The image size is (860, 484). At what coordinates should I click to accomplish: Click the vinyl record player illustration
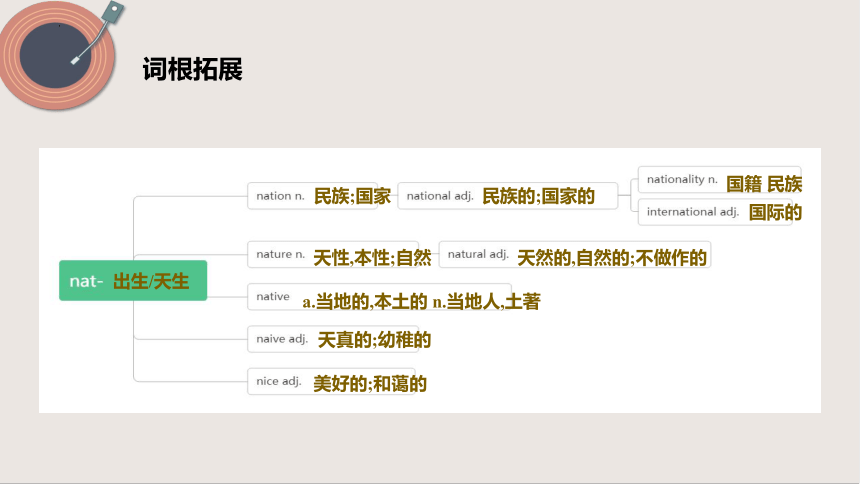[61, 54]
